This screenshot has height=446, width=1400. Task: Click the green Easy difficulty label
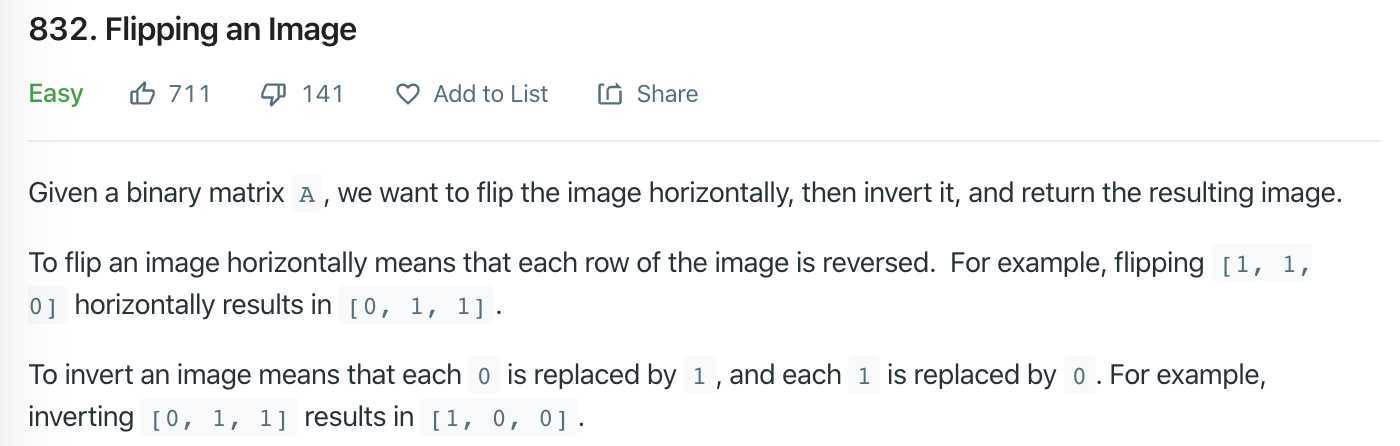tap(56, 94)
